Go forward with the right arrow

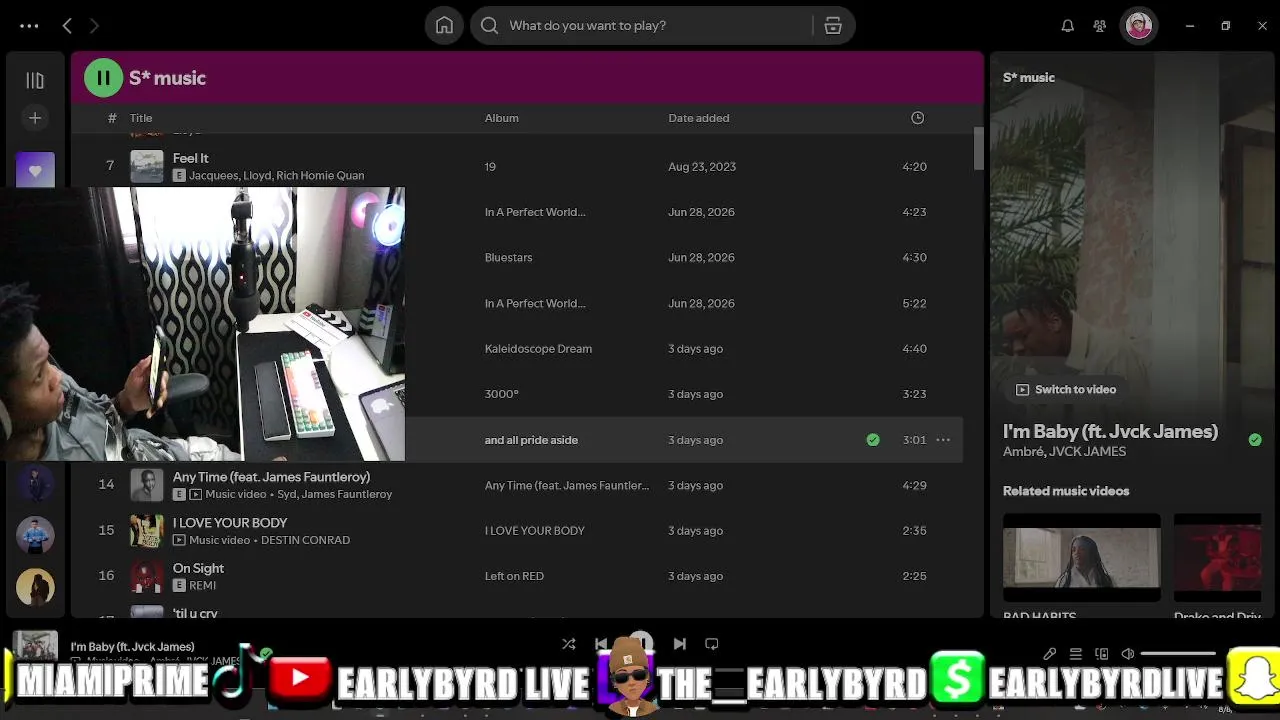click(94, 26)
